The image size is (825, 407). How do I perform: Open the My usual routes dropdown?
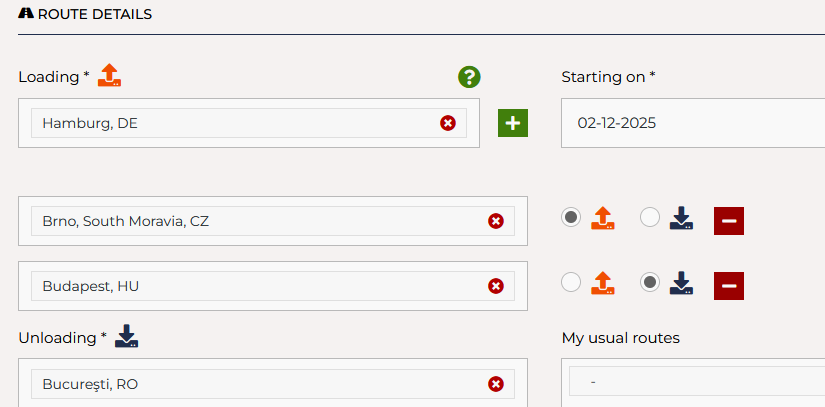(x=695, y=382)
